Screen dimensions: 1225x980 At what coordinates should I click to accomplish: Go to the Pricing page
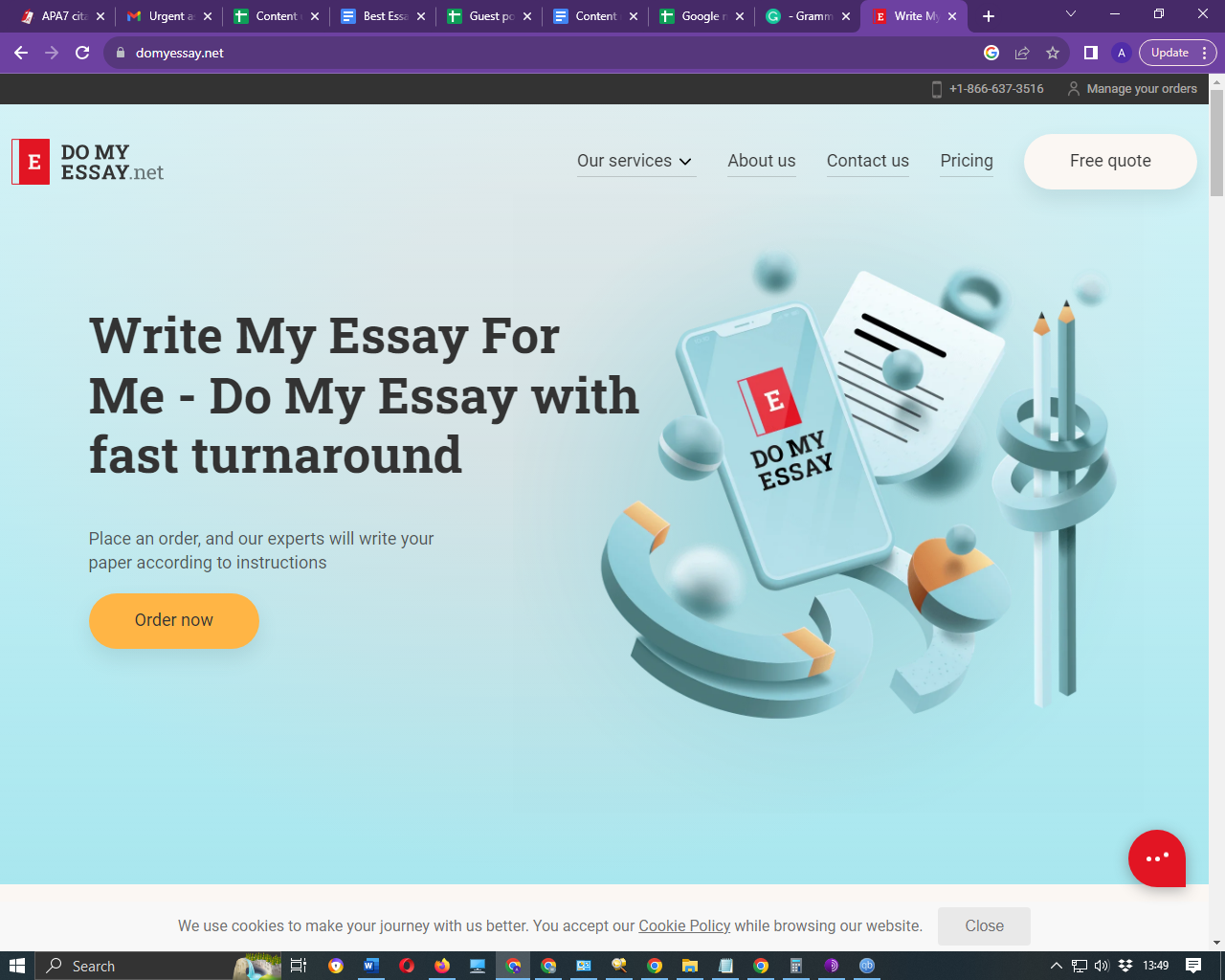point(967,161)
